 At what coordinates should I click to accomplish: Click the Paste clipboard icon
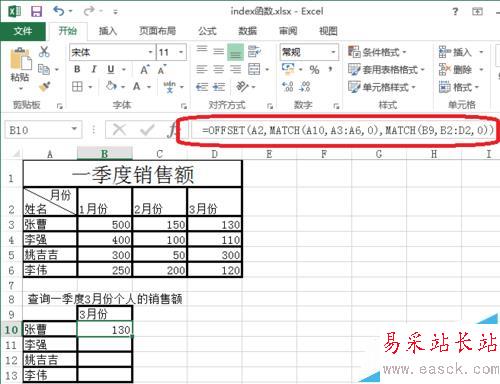click(x=20, y=59)
